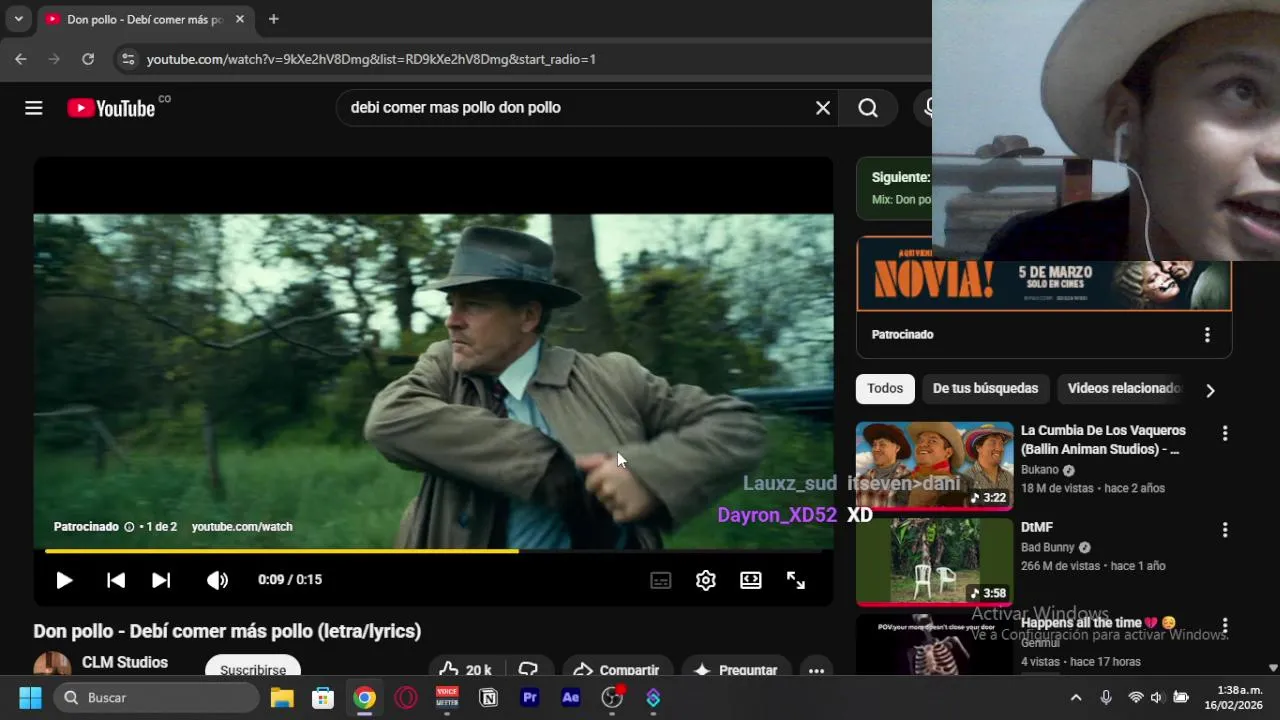
Task: Go to the YouTube home logo
Action: [111, 108]
